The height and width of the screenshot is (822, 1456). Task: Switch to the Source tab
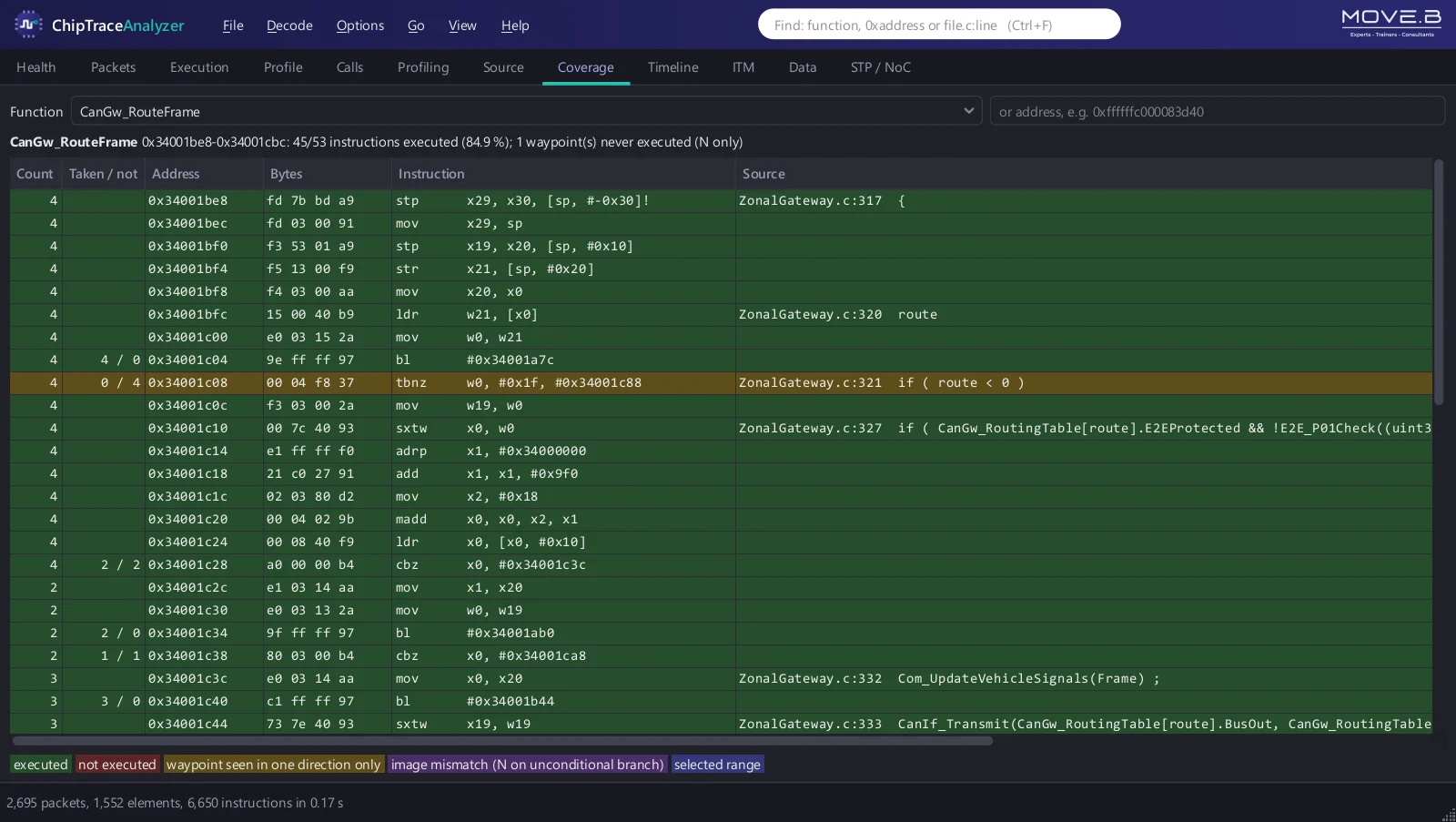tap(503, 67)
